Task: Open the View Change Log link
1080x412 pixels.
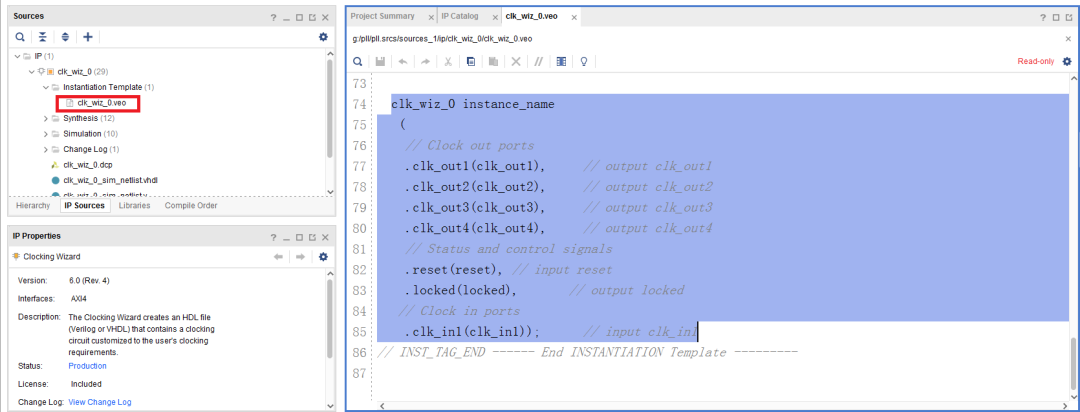Action: 100,402
